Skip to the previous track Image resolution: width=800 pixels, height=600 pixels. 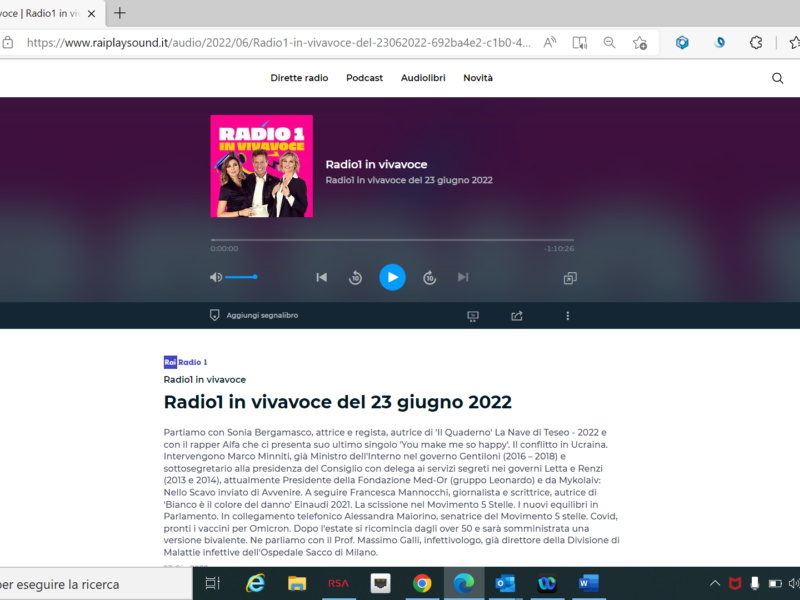321,277
